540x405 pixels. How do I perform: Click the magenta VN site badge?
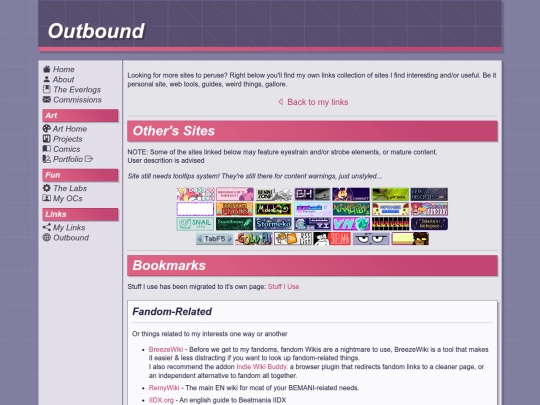[351, 224]
